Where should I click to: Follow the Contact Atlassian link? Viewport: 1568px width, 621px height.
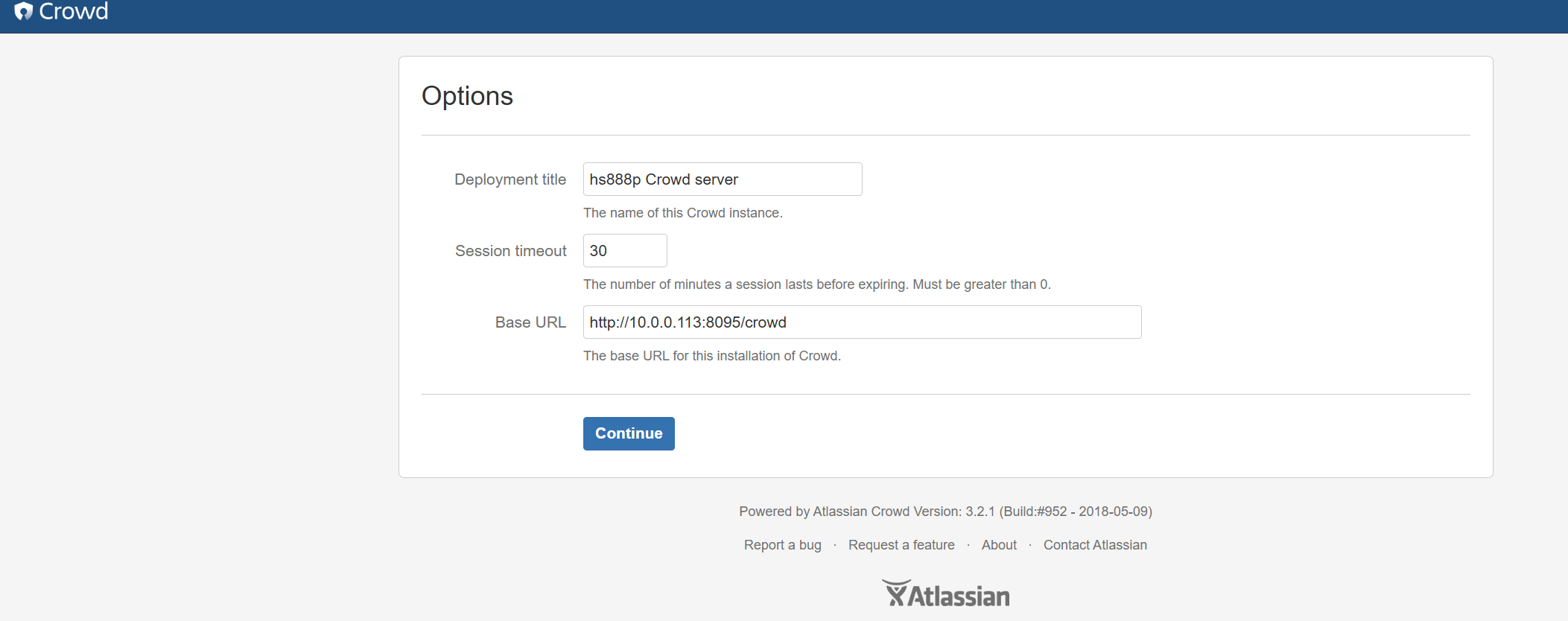pyautogui.click(x=1094, y=545)
